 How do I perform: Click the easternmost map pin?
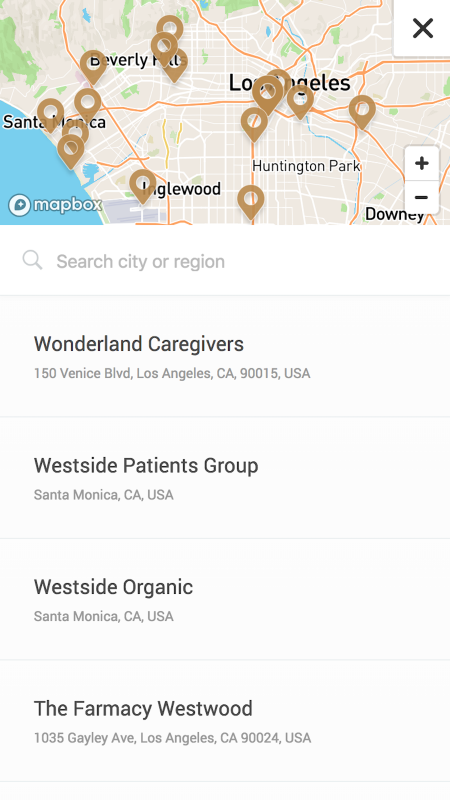[362, 112]
